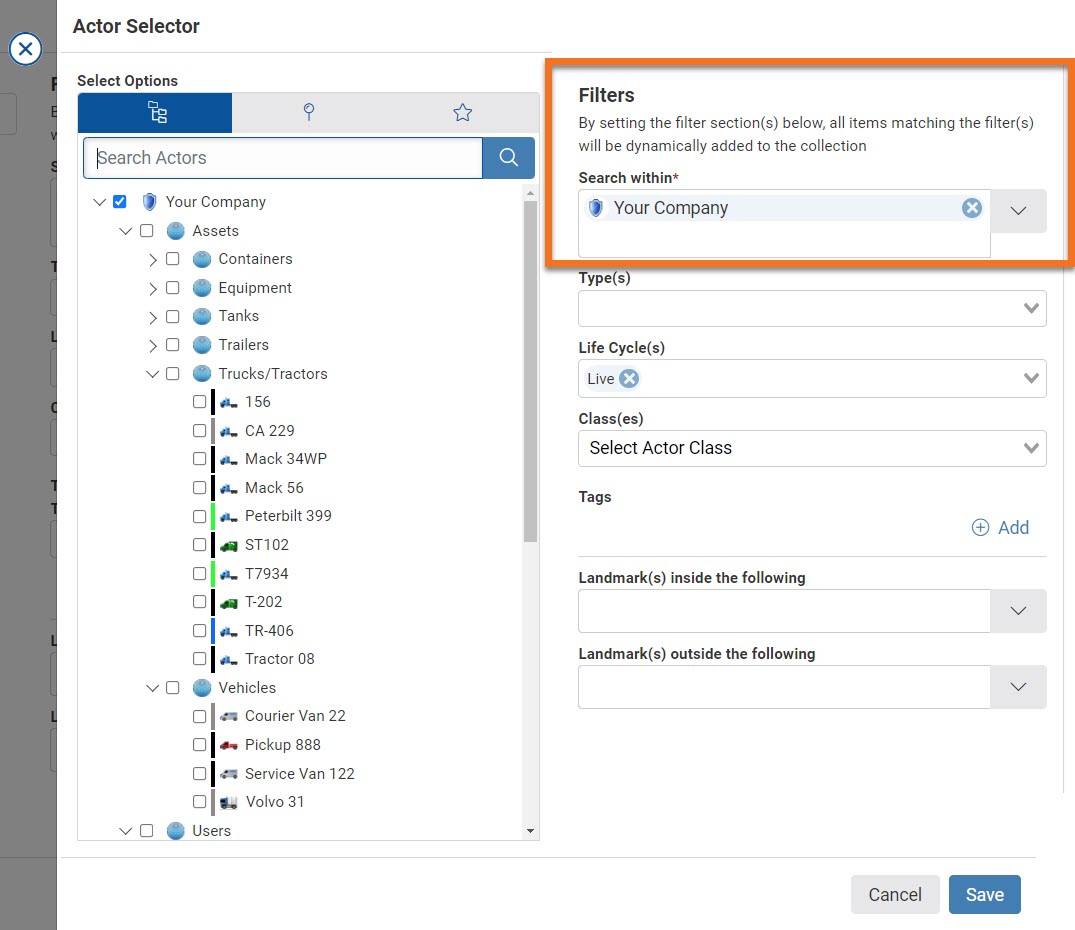
Task: Enable the checkbox for Peterbilt 399
Action: [199, 516]
